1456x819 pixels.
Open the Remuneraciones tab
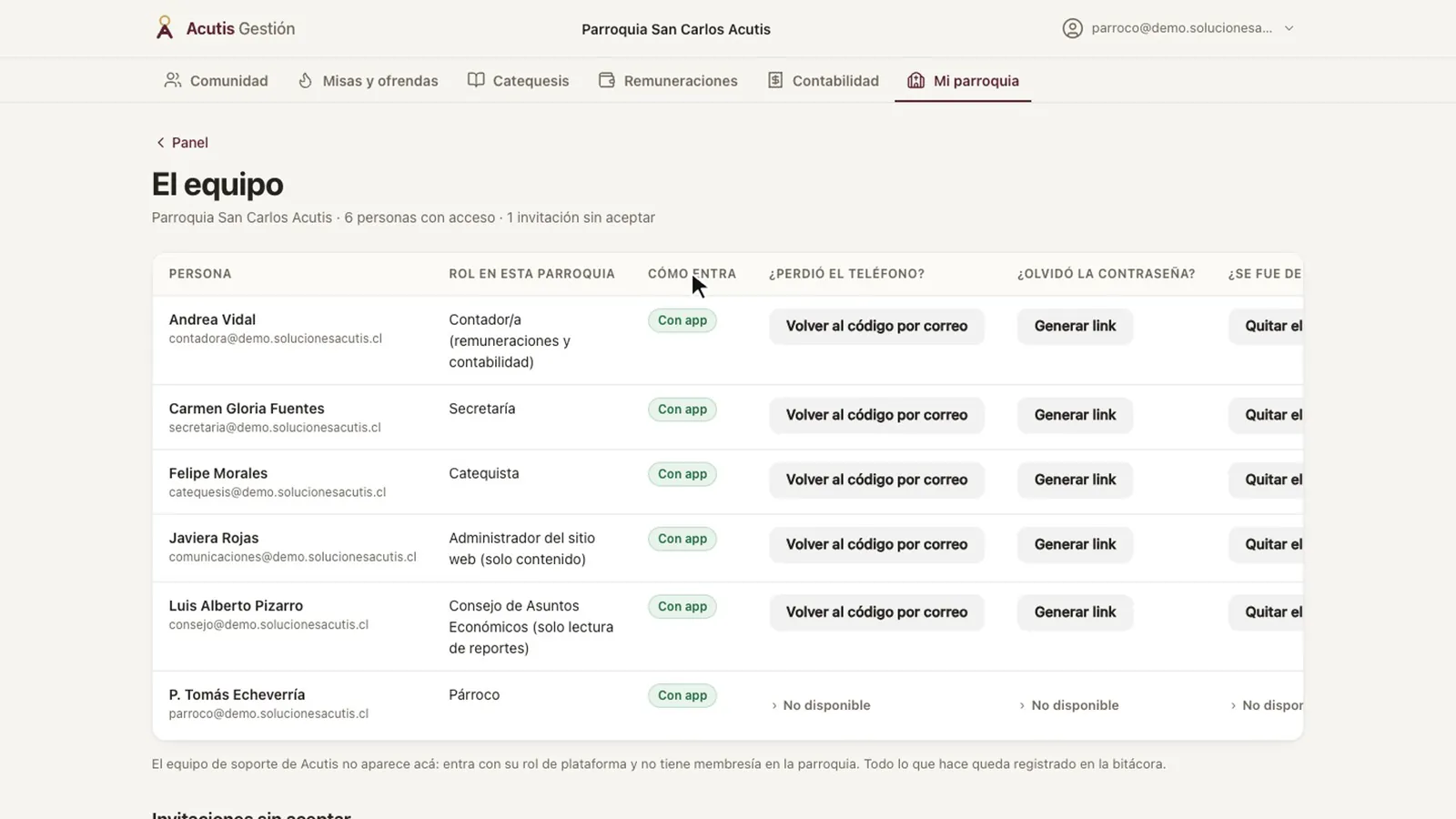point(668,80)
